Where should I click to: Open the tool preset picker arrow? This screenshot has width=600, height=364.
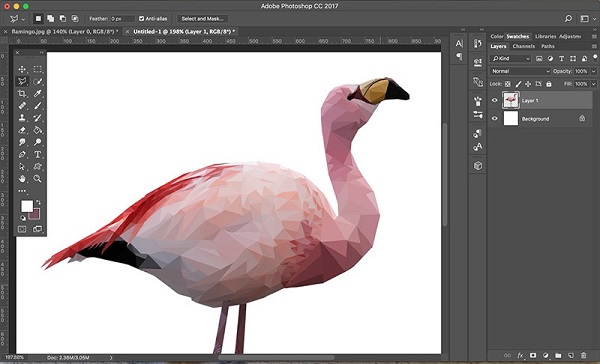coord(24,19)
